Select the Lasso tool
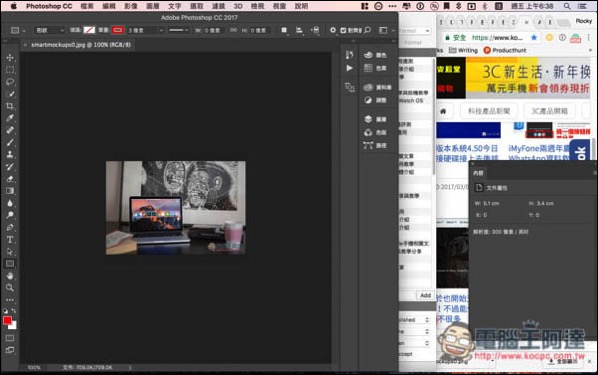 [10, 82]
